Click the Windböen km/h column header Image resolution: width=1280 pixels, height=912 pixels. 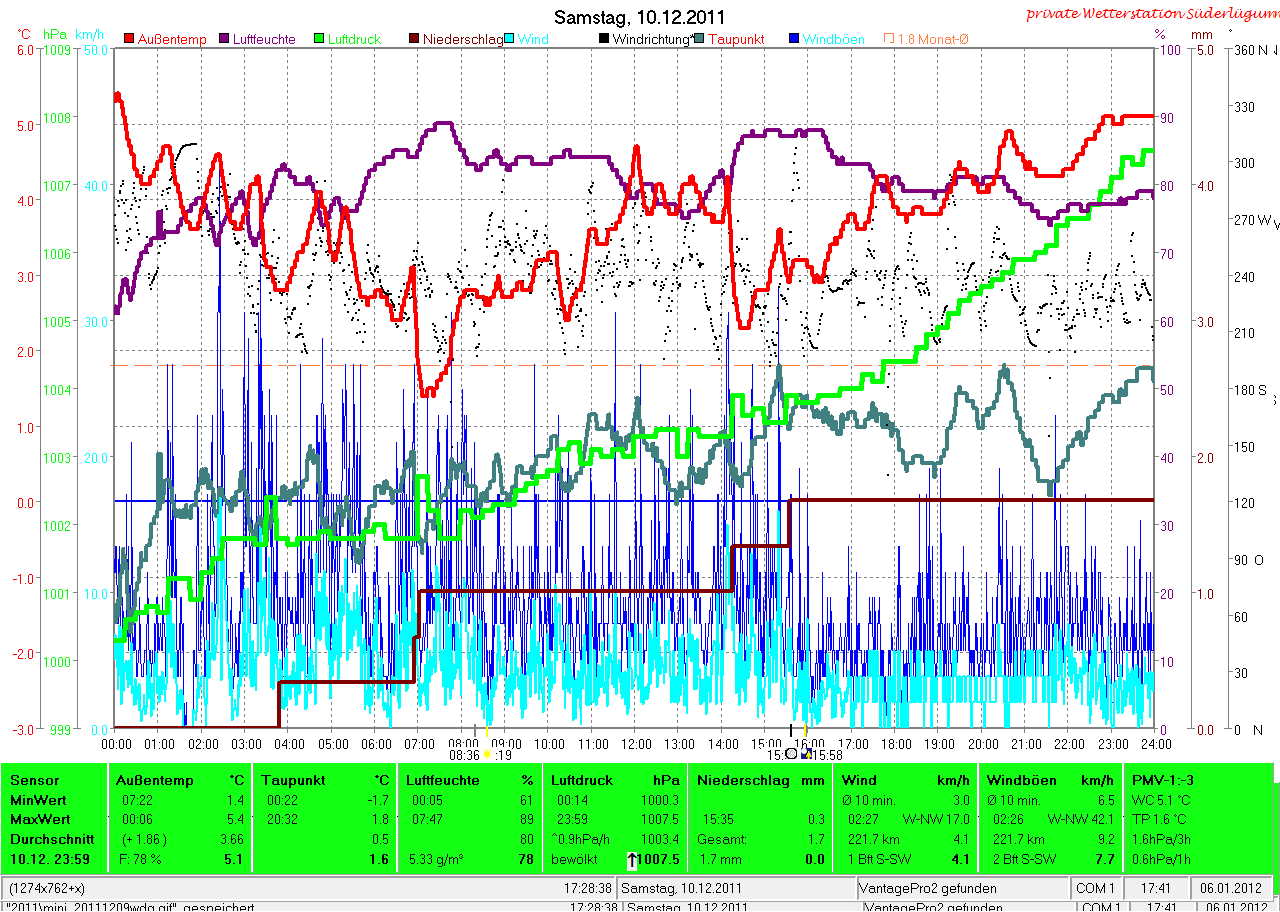(x=1050, y=780)
